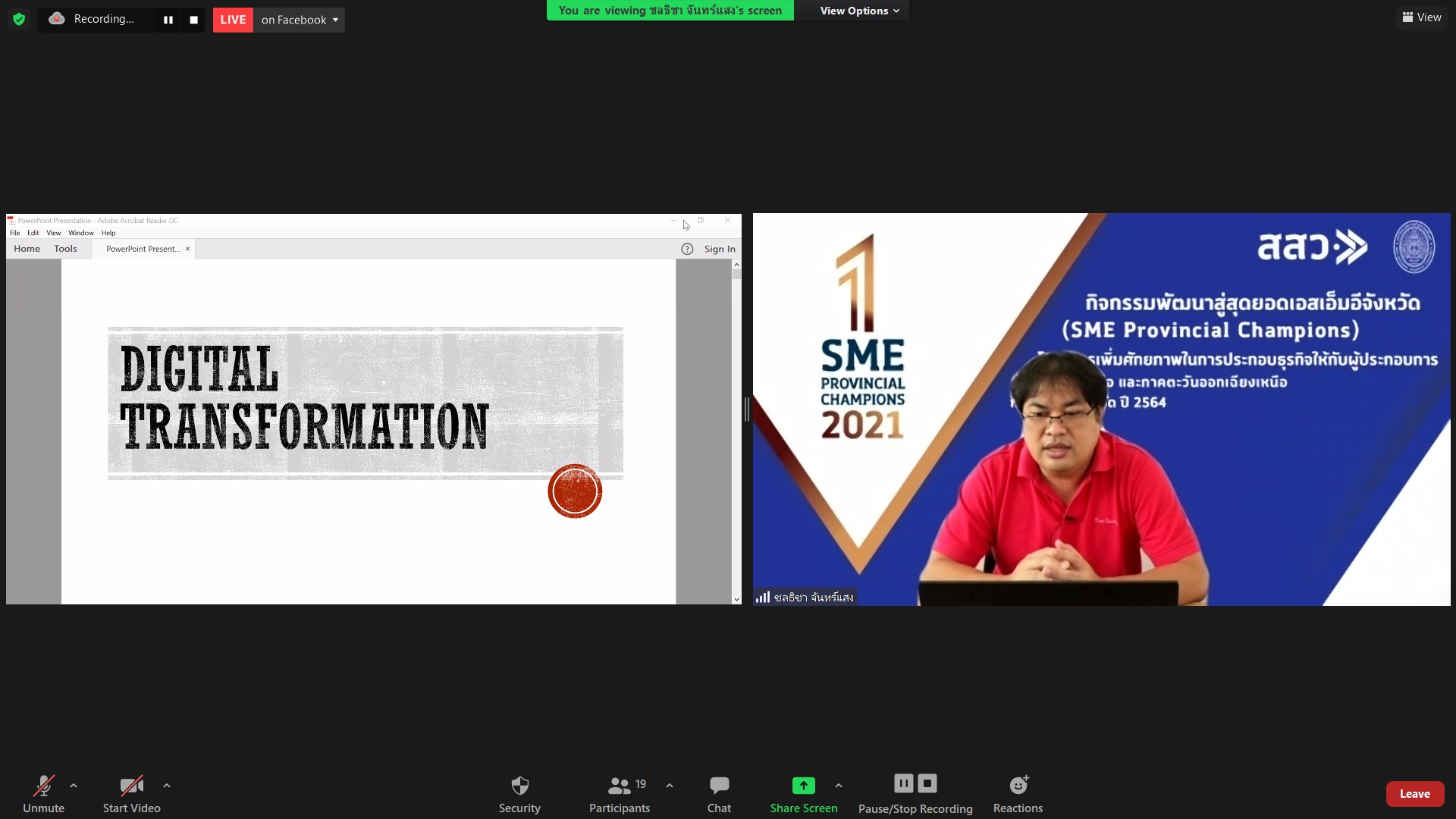
Task: Click the shared document vertical scrollbar
Action: point(736,432)
